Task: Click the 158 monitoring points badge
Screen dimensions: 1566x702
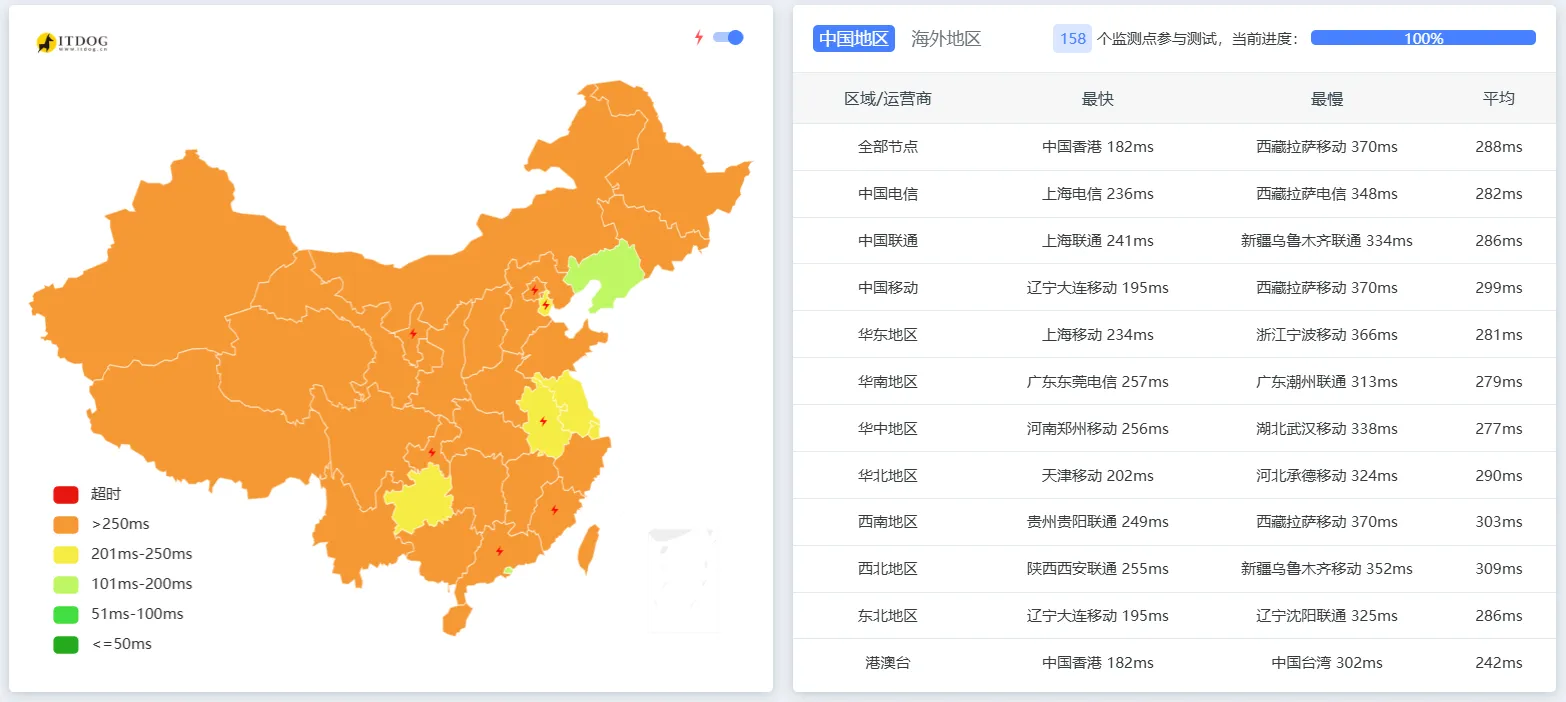Action: point(1071,38)
